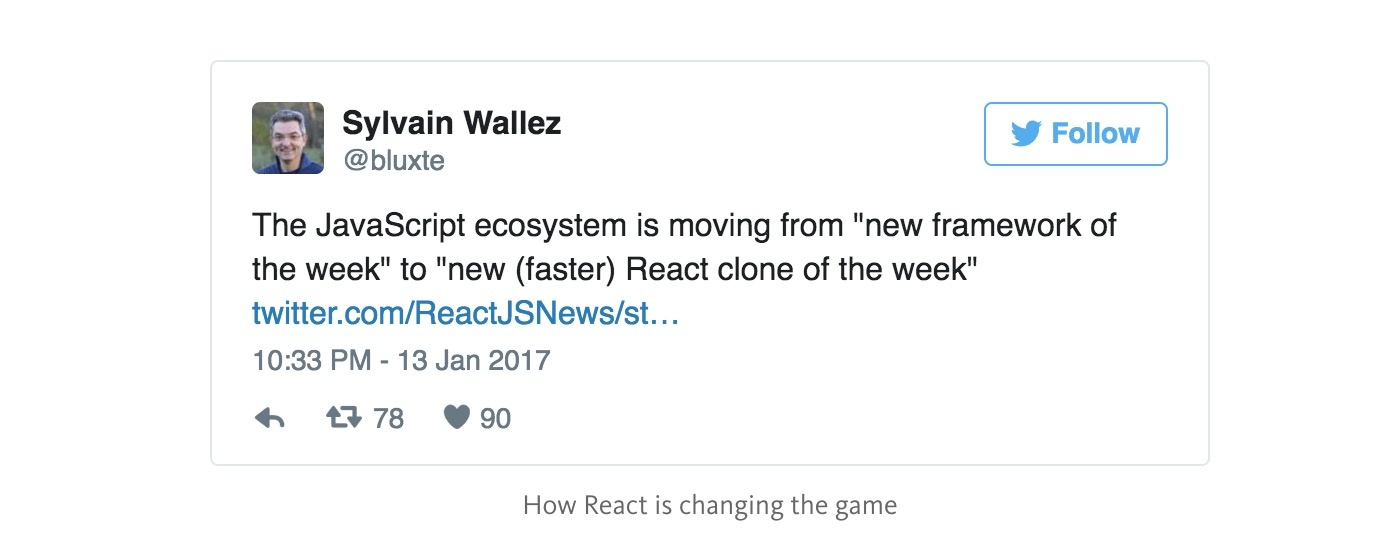1386x560 pixels.
Task: Visit the @bluxte handle link
Action: pyautogui.click(x=393, y=160)
